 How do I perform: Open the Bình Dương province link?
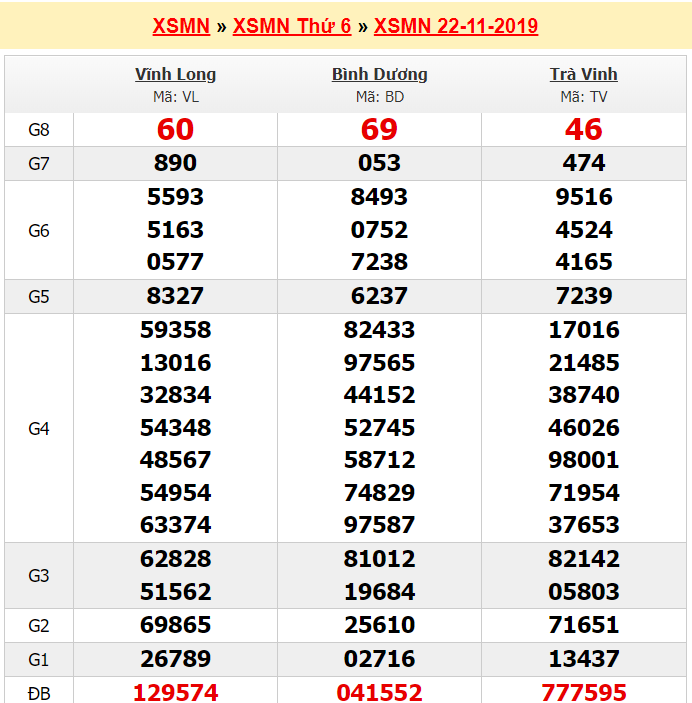(379, 74)
